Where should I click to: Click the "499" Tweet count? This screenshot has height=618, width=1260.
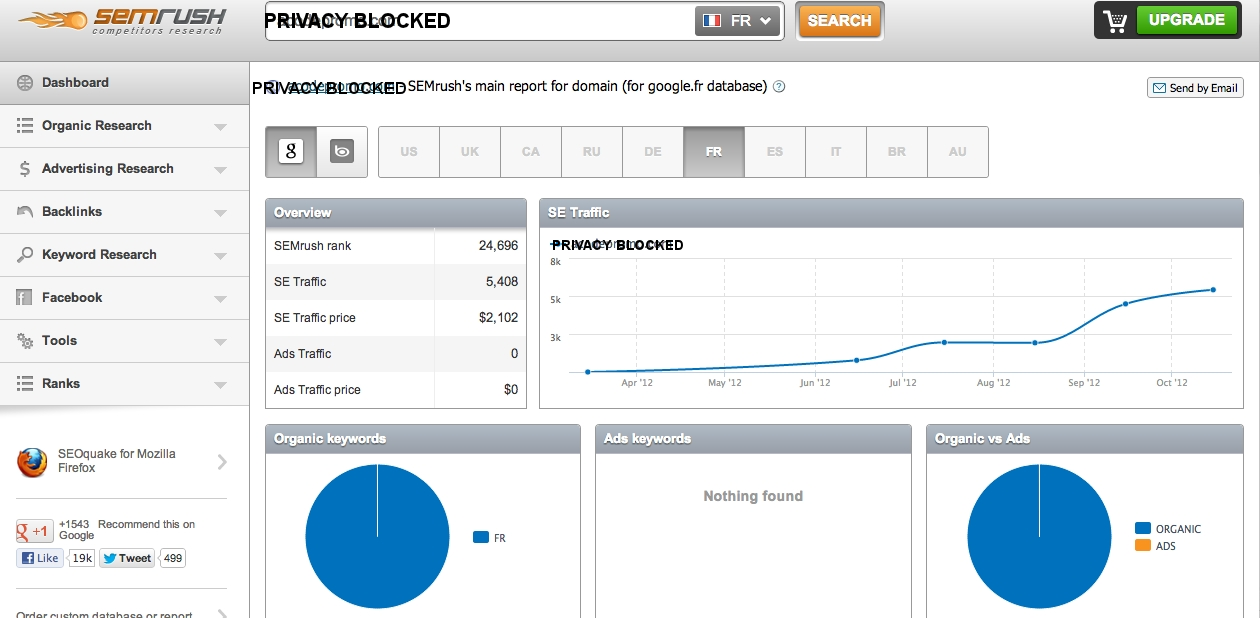coord(173,558)
